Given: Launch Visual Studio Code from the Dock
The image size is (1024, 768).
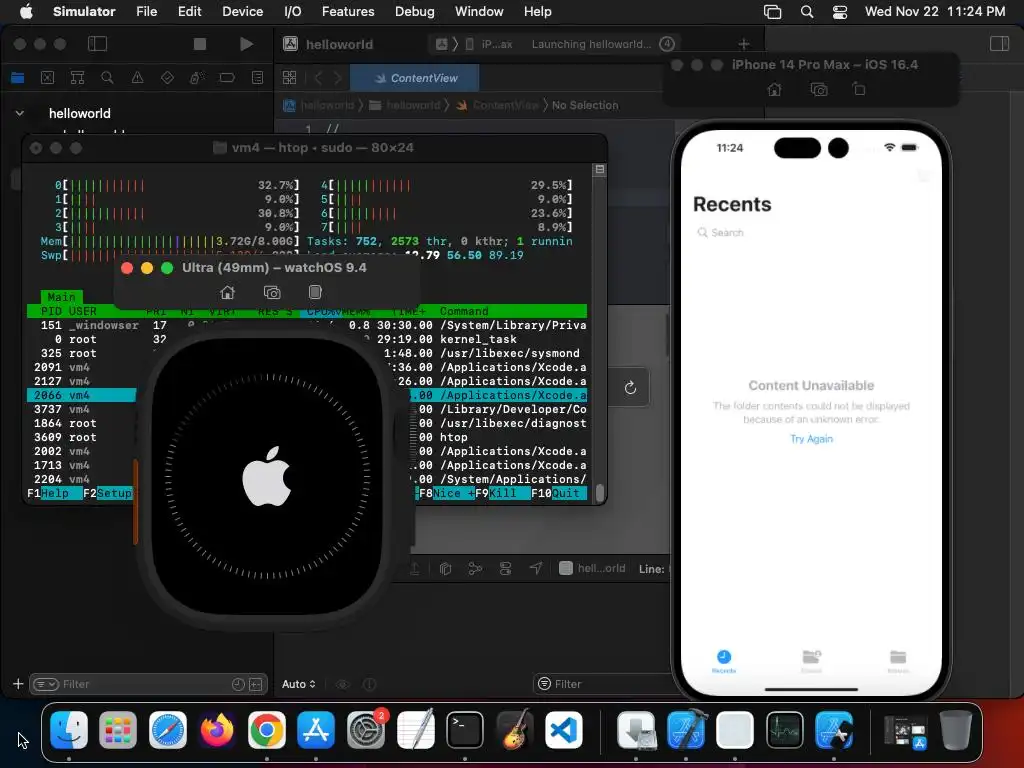Looking at the screenshot, I should pos(563,730).
